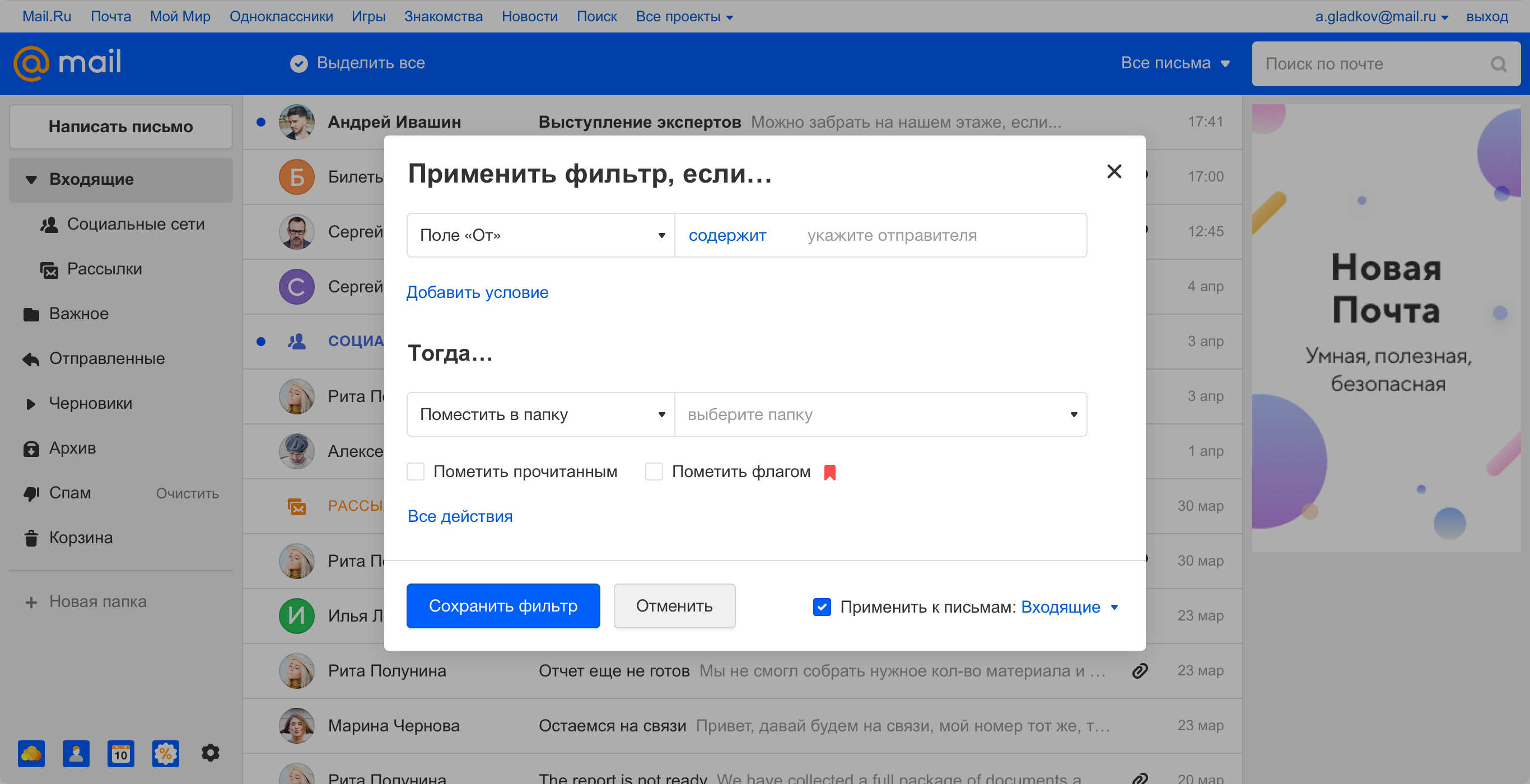Open Mail.ru cloud storage icon
1530x784 pixels.
(x=30, y=754)
